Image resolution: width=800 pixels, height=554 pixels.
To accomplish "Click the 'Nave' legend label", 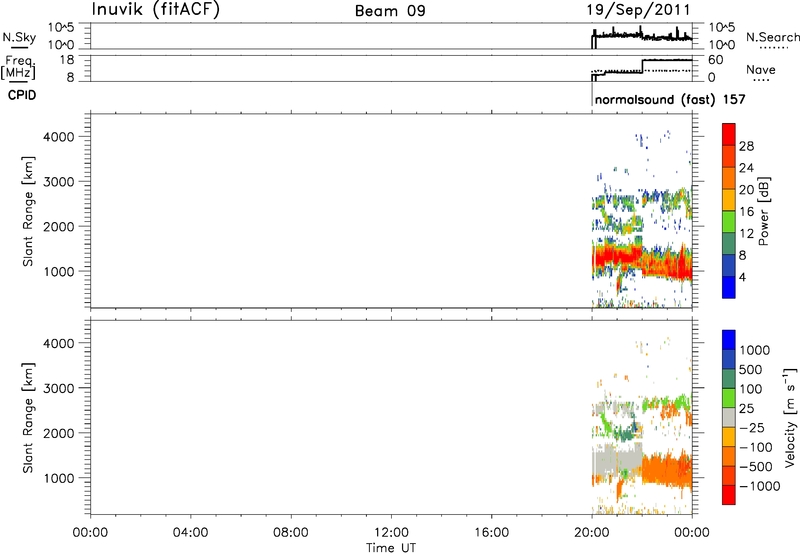I will pyautogui.click(x=761, y=69).
